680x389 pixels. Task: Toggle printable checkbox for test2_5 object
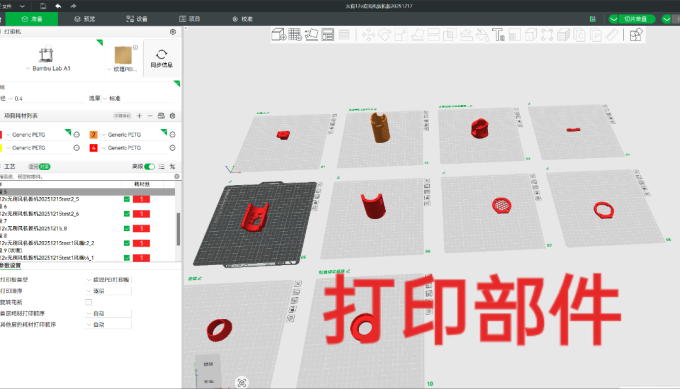(x=127, y=199)
